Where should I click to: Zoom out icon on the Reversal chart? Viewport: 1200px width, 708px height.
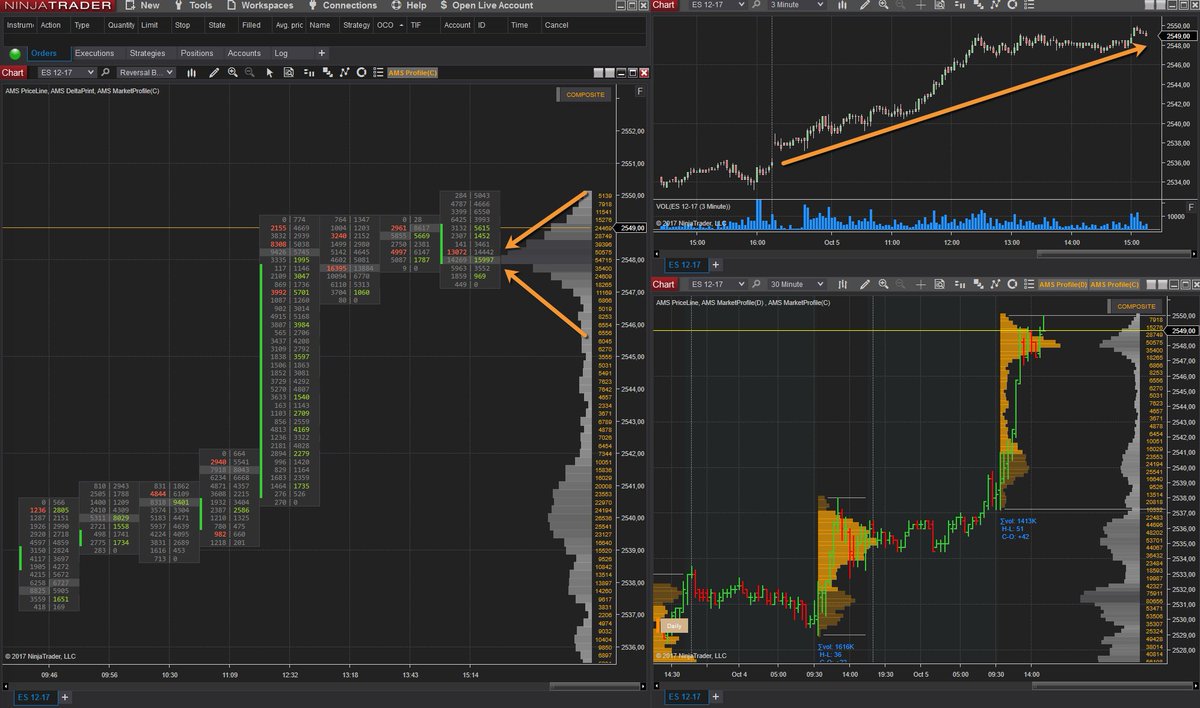coord(249,72)
